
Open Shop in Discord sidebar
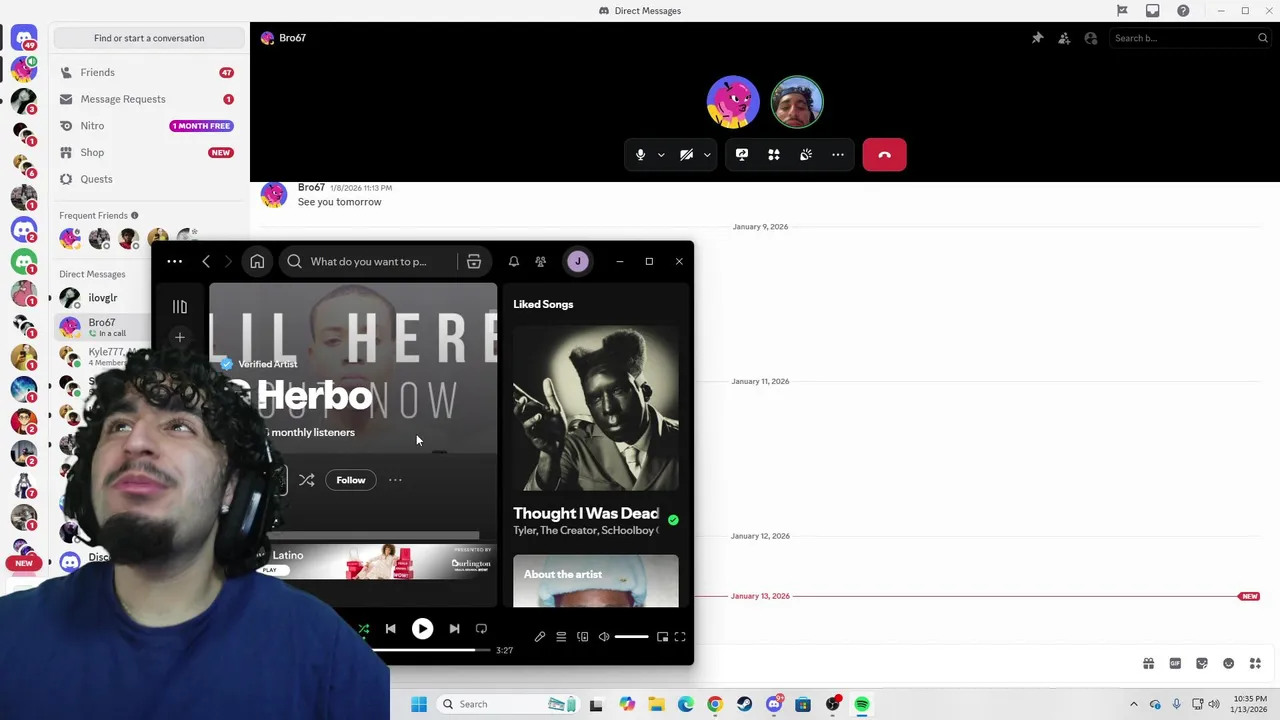click(147, 152)
